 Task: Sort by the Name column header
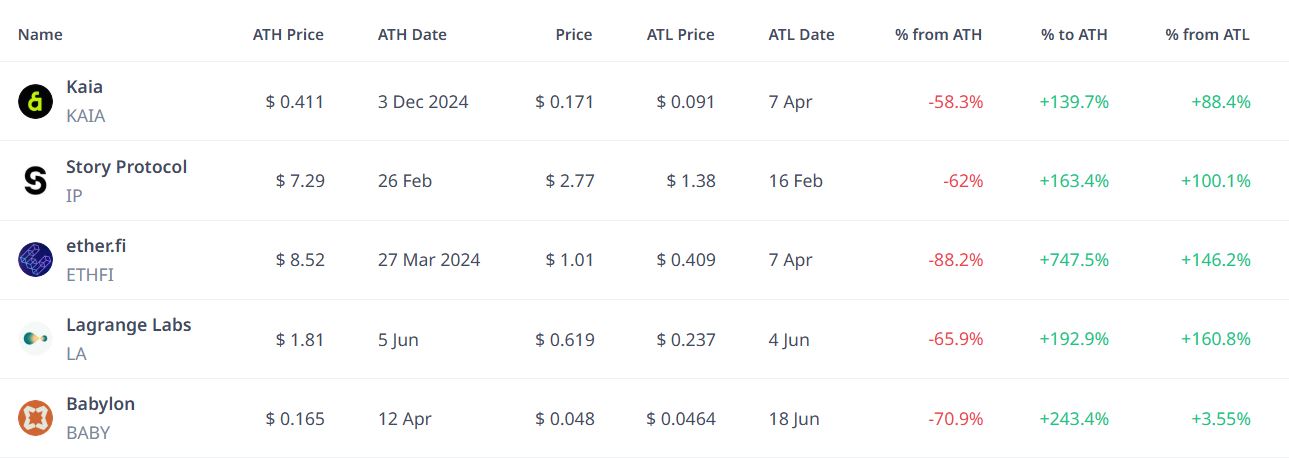[x=40, y=34]
